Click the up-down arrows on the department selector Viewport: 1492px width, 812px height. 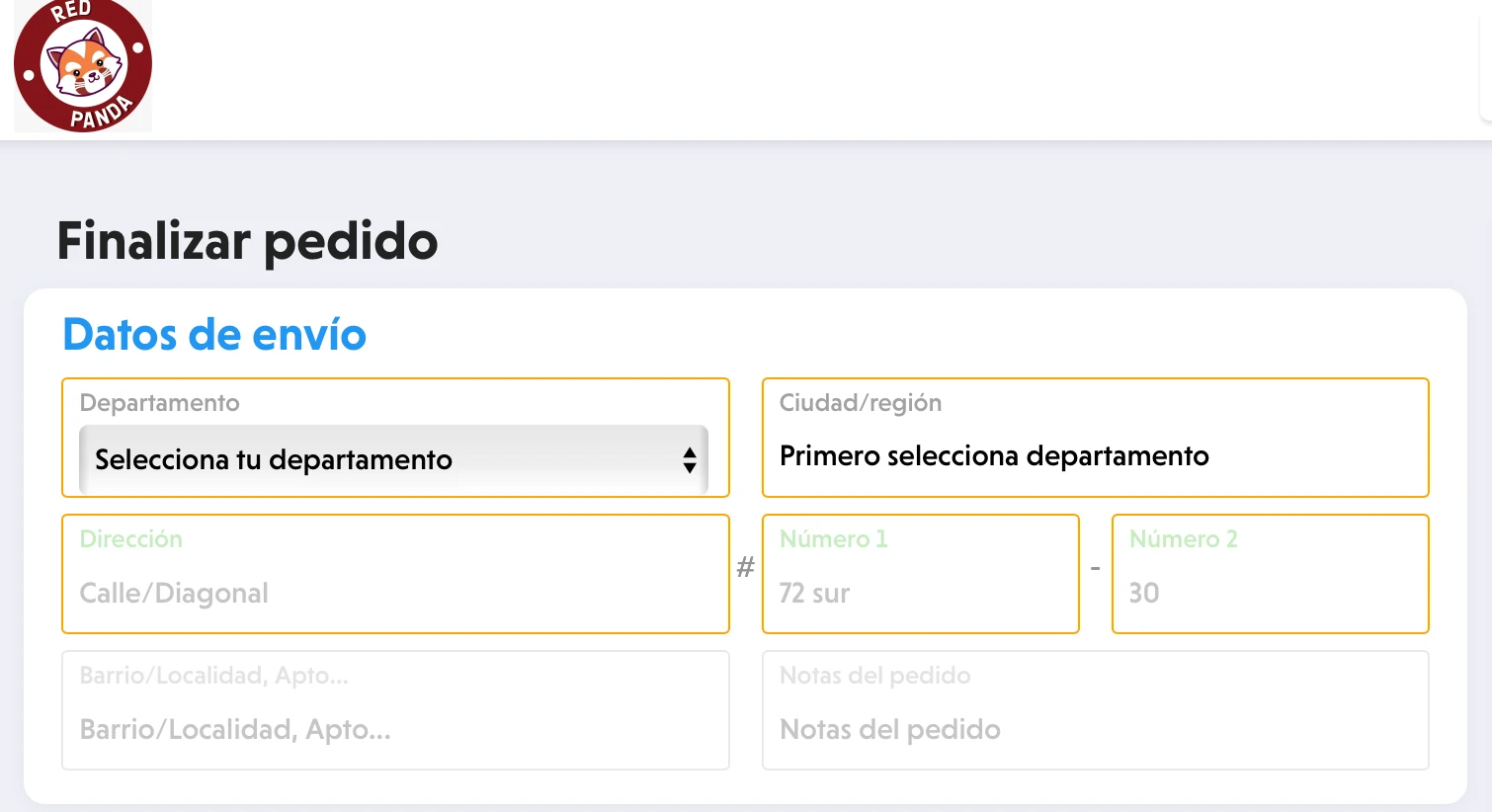[x=690, y=460]
